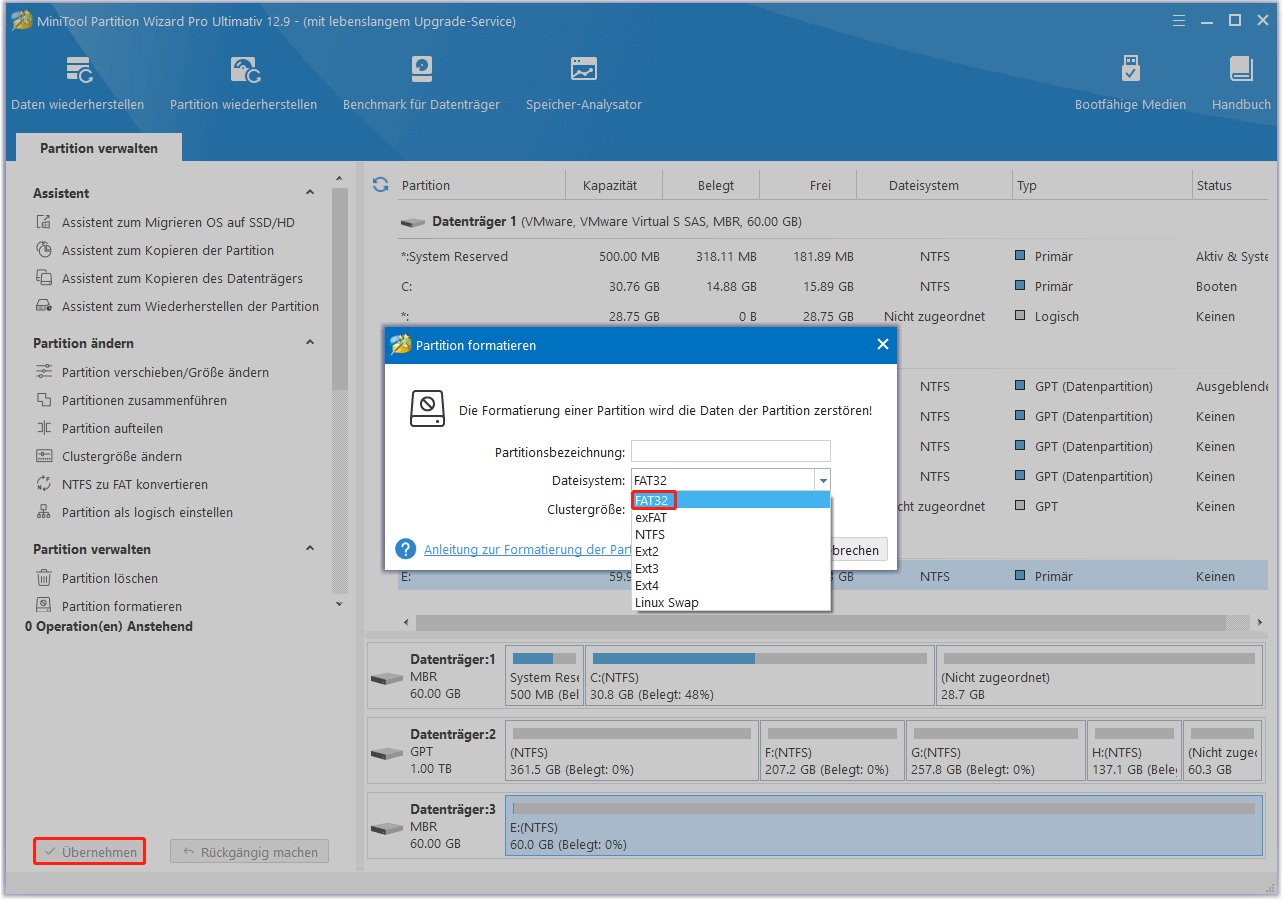
Task: Open Speicher-Analysator tool
Action: tap(584, 83)
